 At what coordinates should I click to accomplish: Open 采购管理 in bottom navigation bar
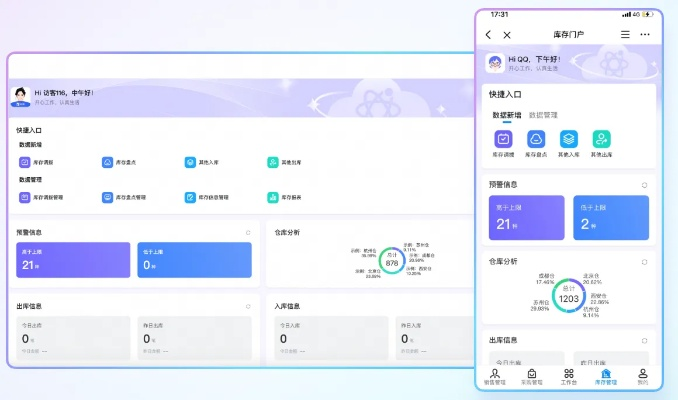point(531,376)
